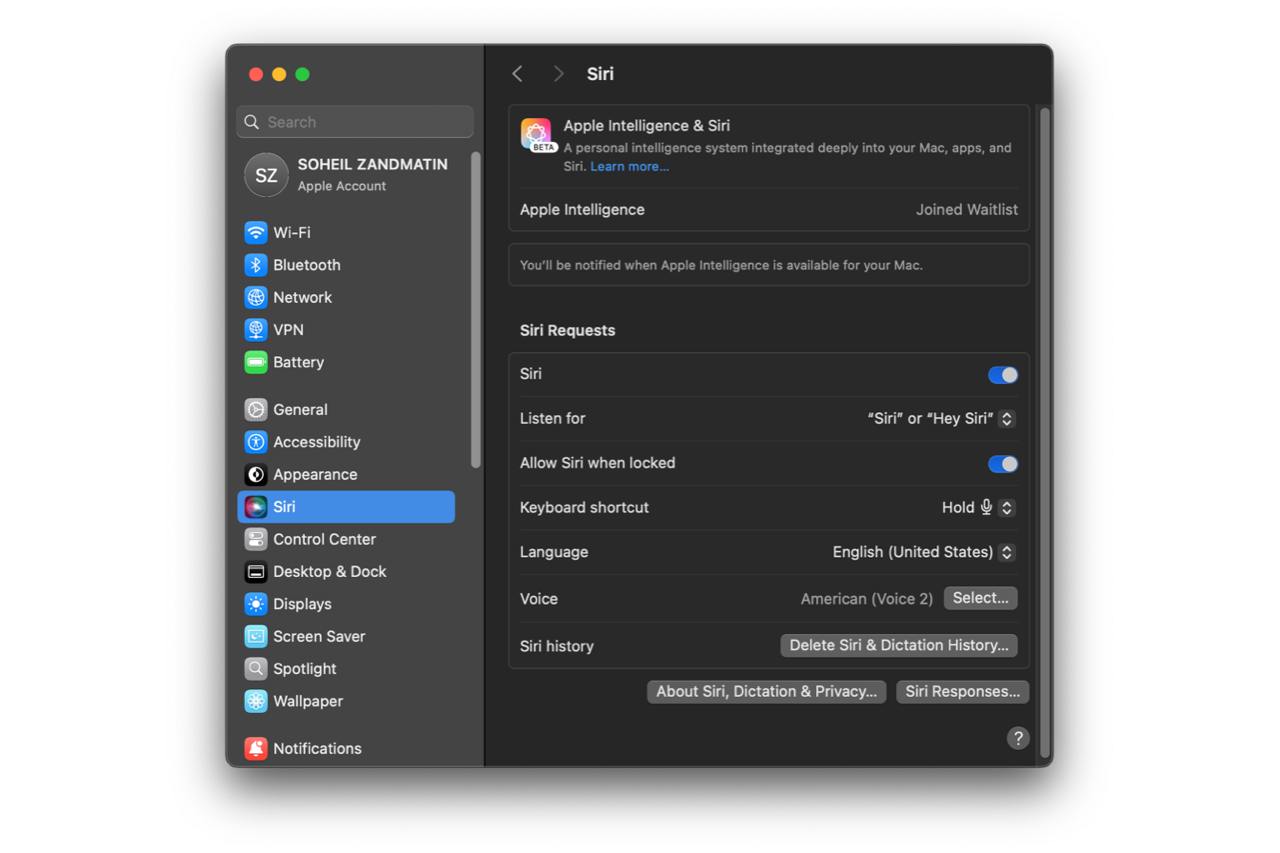This screenshot has height=853, width=1280.
Task: Click the Bluetooth sidebar icon
Action: (x=256, y=265)
